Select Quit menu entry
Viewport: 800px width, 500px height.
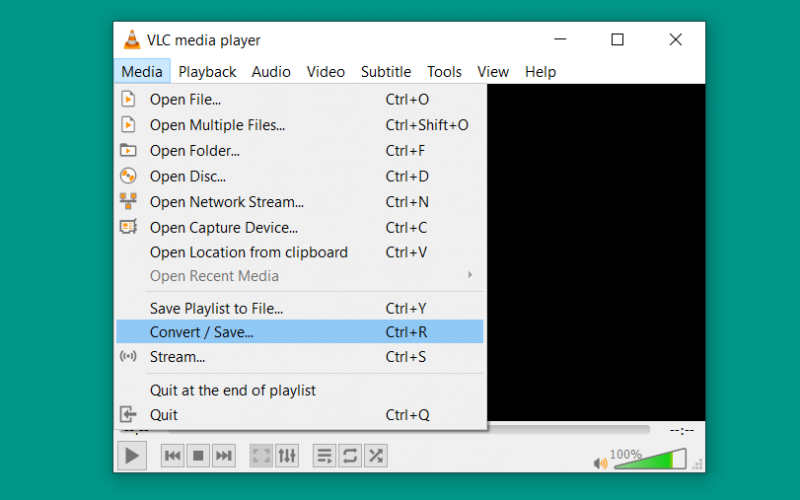click(299, 415)
